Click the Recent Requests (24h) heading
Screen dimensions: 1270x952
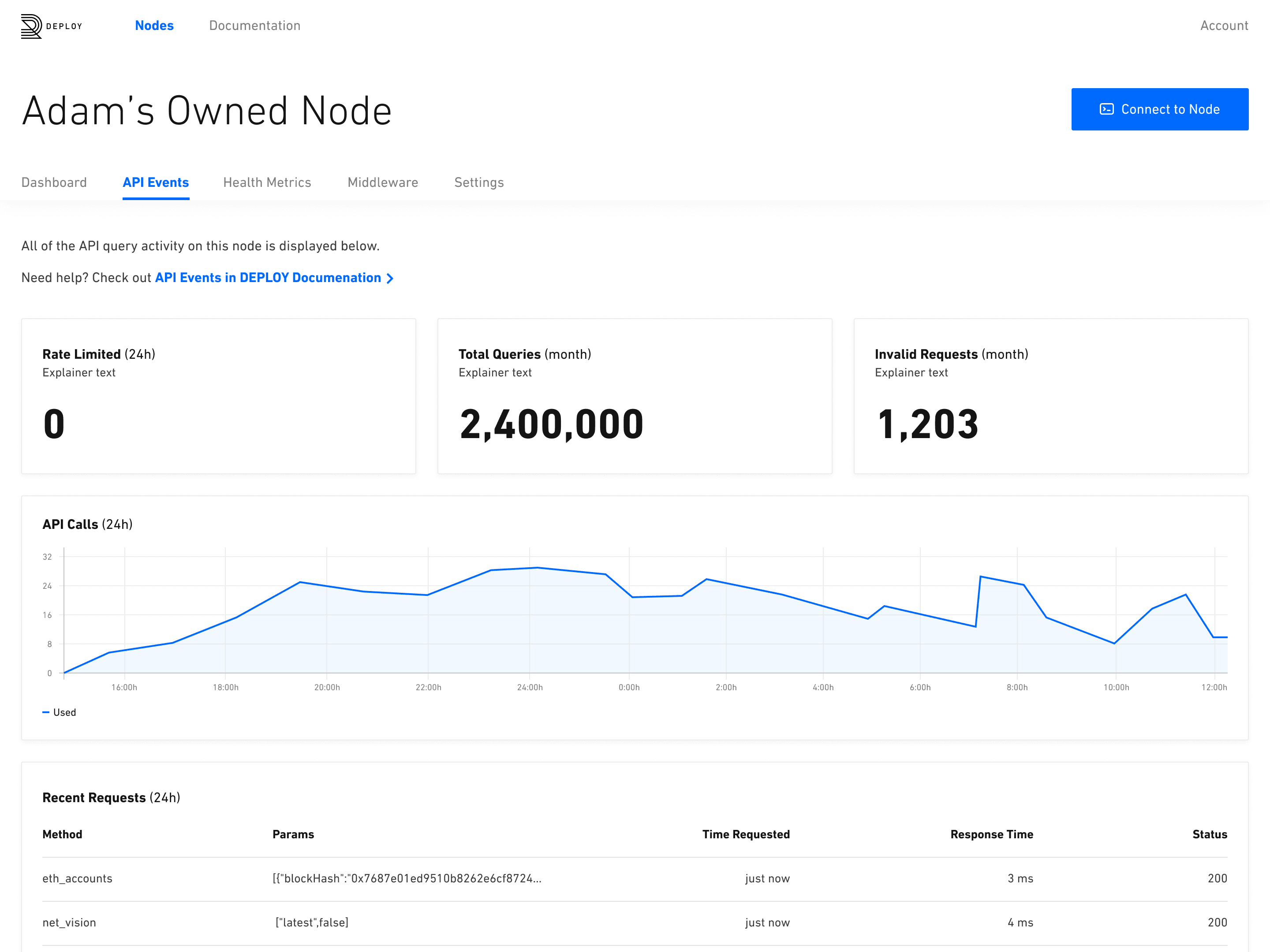(112, 798)
